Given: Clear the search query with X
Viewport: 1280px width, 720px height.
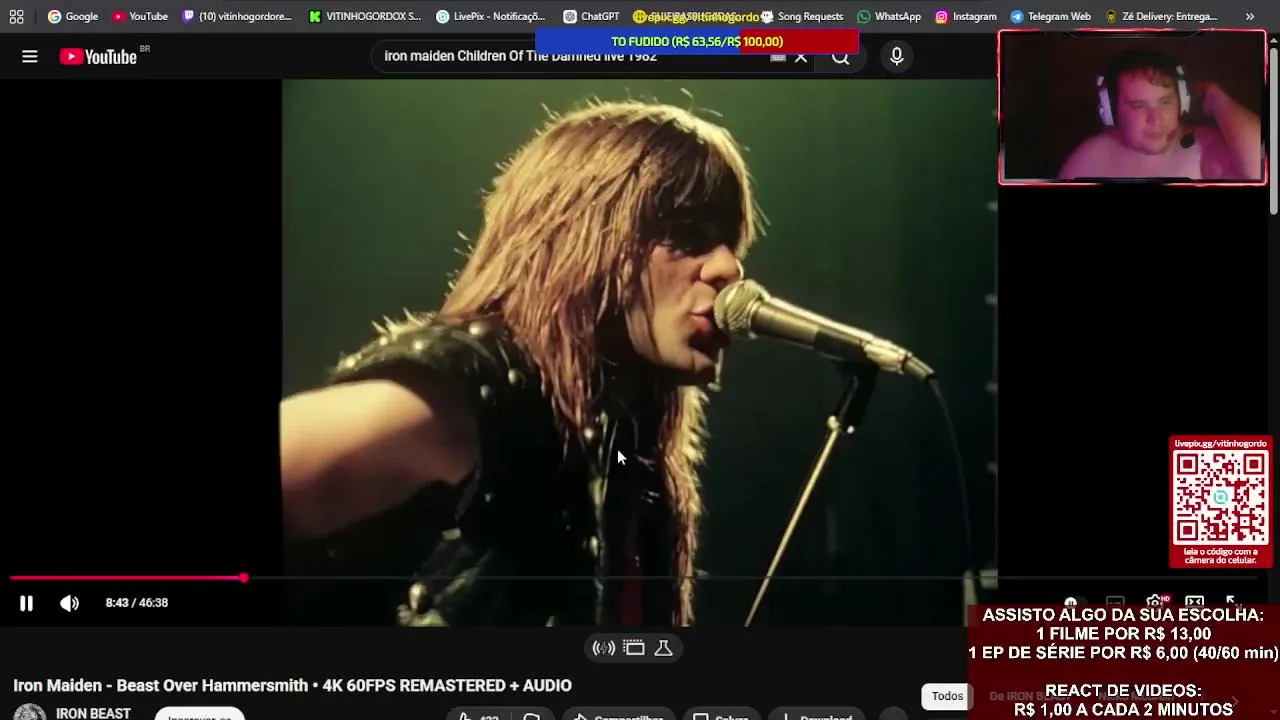Looking at the screenshot, I should (801, 57).
